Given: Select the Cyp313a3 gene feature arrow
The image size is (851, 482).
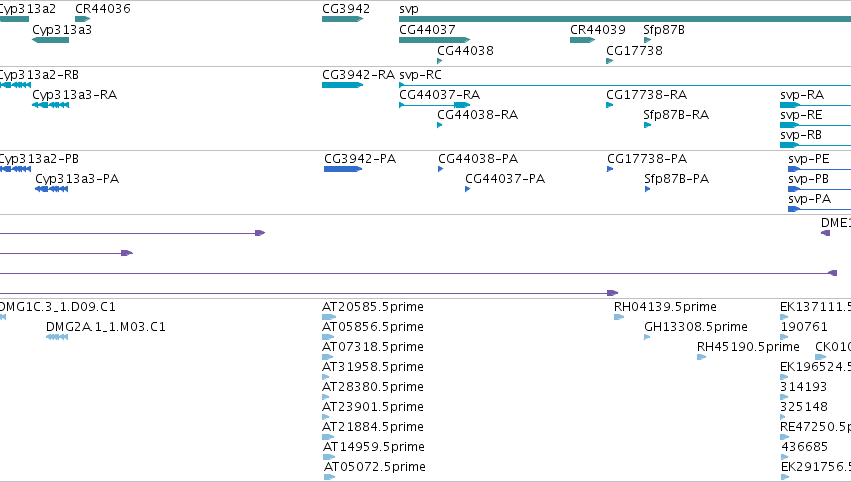Looking at the screenshot, I should click(50, 40).
